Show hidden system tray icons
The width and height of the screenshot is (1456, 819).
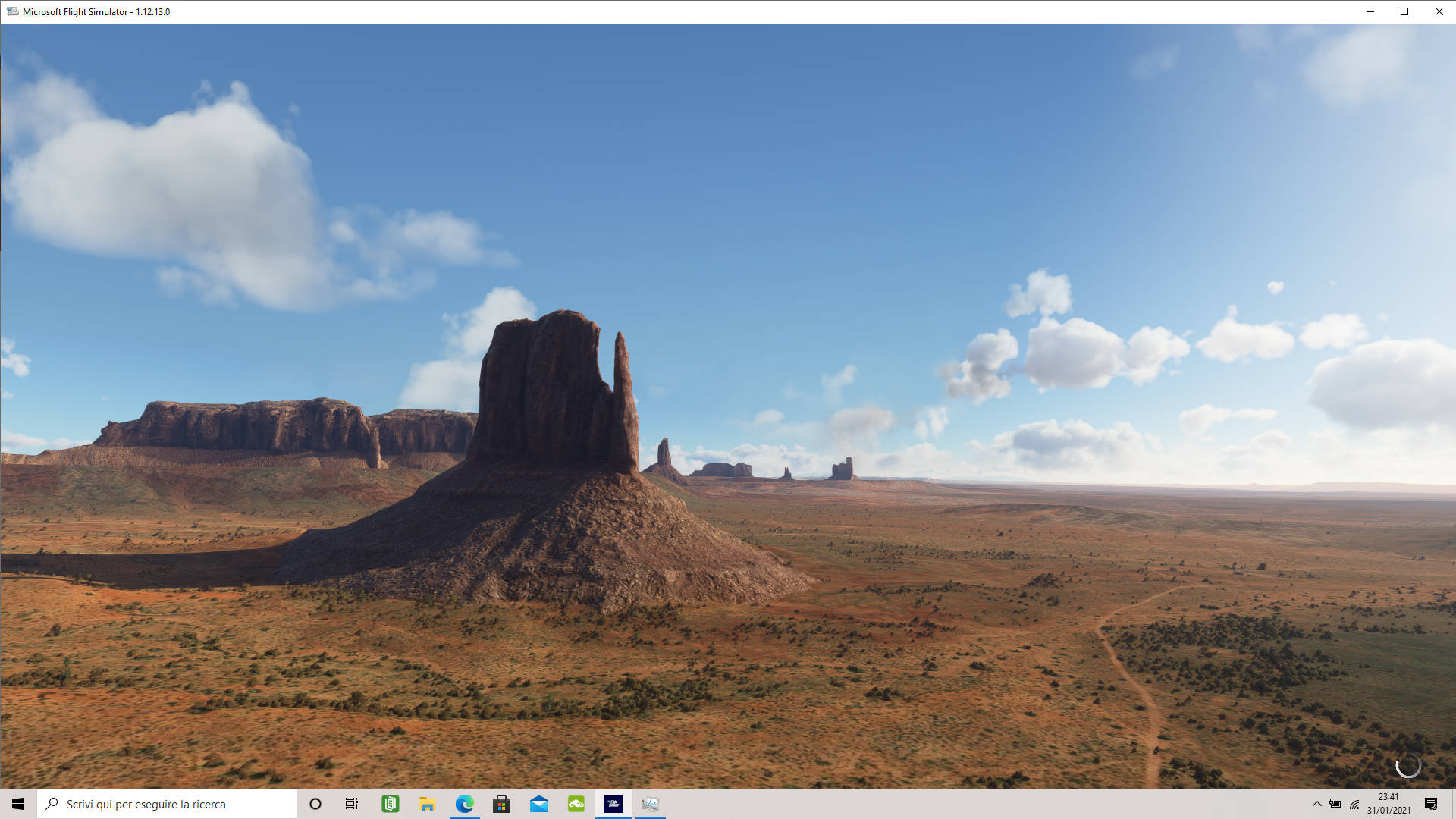pyautogui.click(x=1317, y=804)
